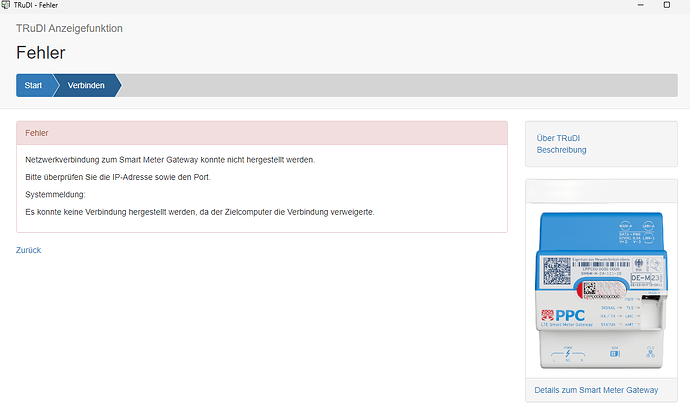690x418 pixels.
Task: Click the Netzwerkverbindung error message line
Action: coord(170,160)
